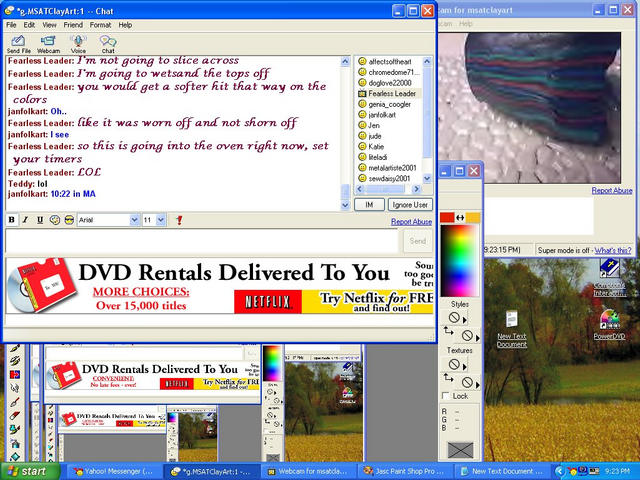640x480 pixels.
Task: Click user list scroll right arrow
Action: click(x=416, y=189)
